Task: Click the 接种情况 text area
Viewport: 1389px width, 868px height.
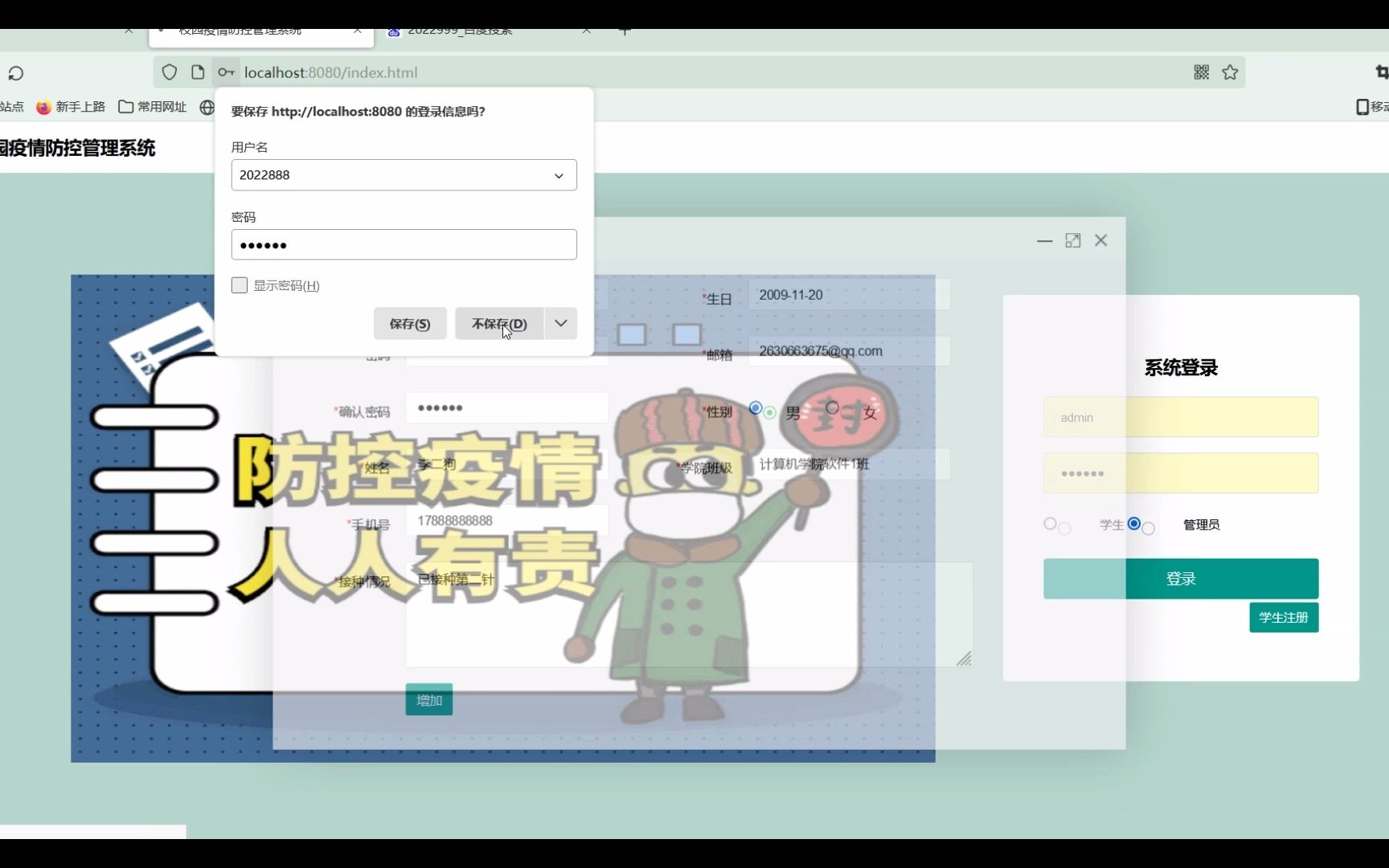Action: (x=689, y=615)
